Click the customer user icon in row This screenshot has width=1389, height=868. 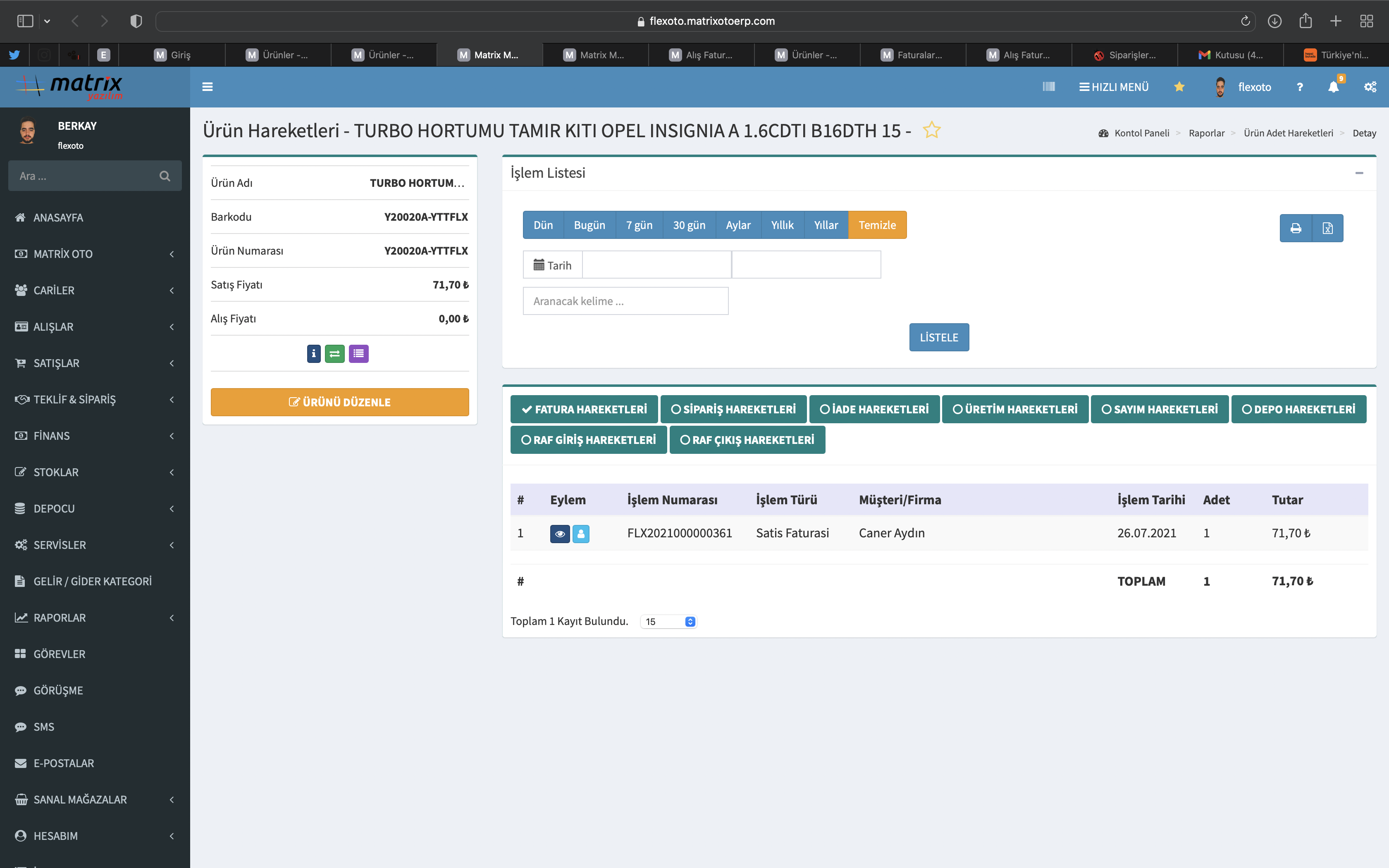coord(581,534)
